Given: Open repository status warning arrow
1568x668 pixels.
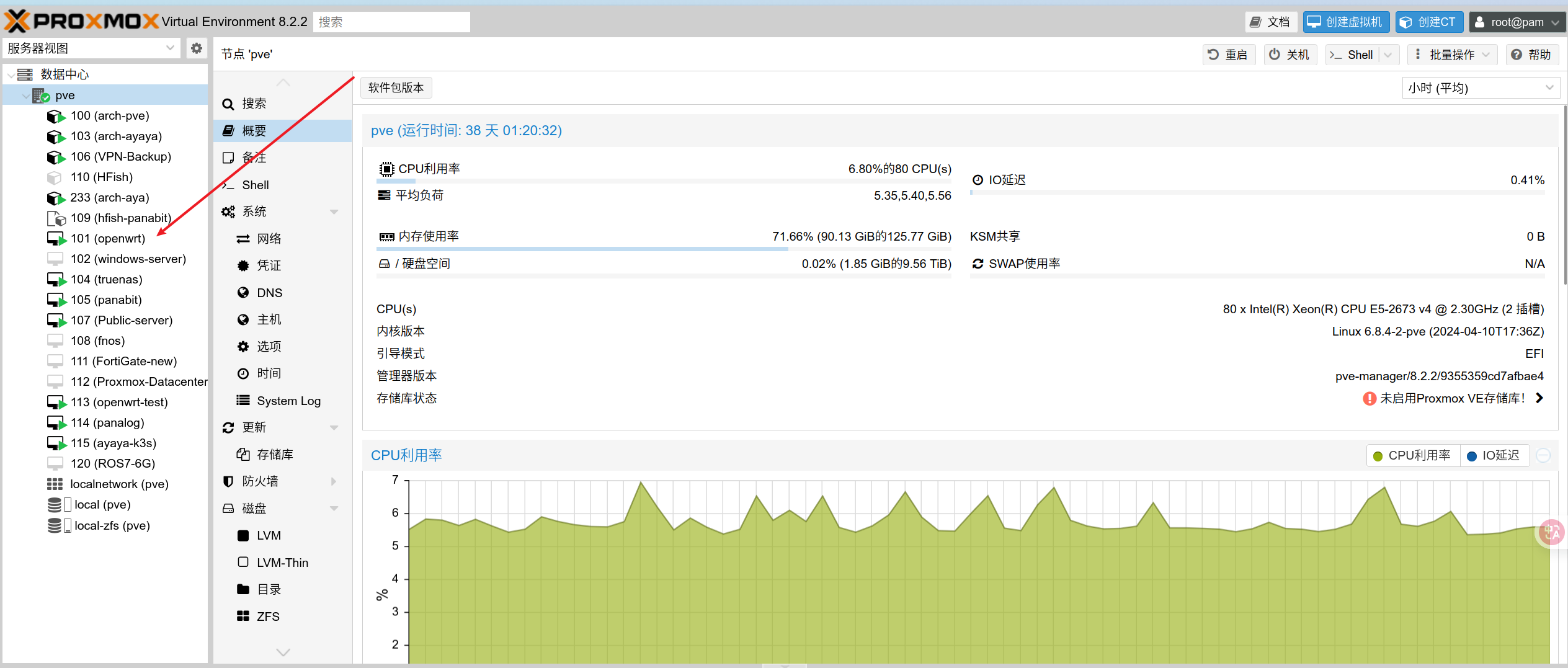Looking at the screenshot, I should [x=1539, y=399].
